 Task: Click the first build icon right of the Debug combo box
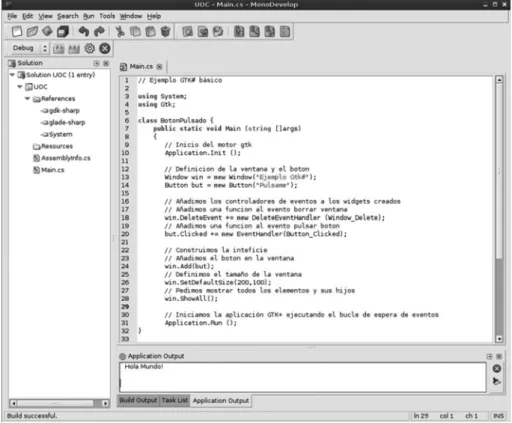click(x=59, y=49)
